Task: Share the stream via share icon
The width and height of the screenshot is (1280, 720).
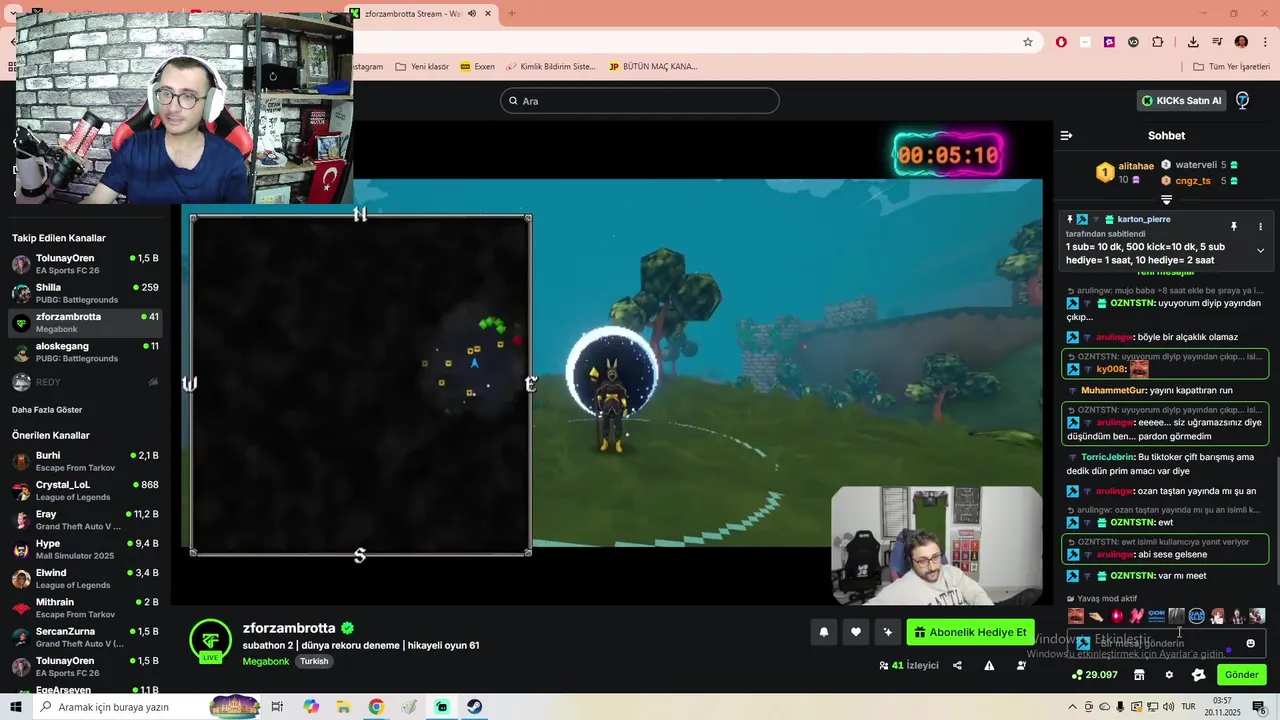Action: [x=957, y=665]
